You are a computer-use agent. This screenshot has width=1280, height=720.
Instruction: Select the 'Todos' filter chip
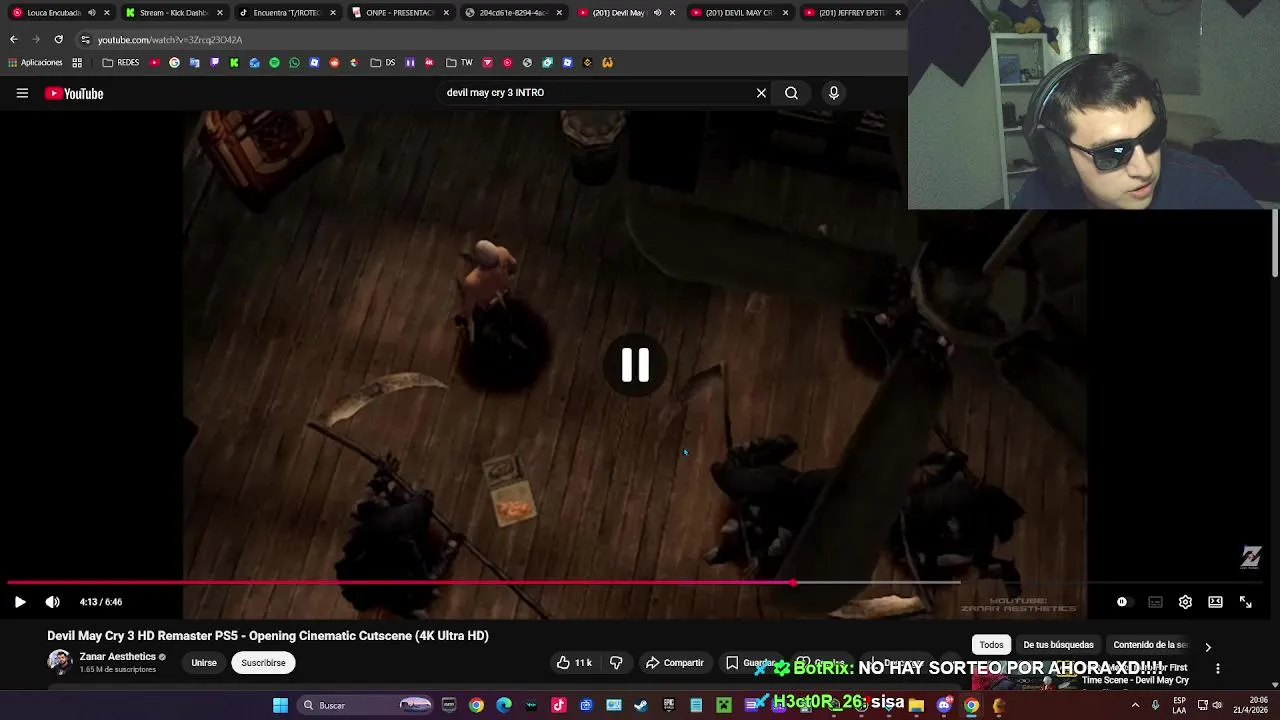click(x=991, y=645)
